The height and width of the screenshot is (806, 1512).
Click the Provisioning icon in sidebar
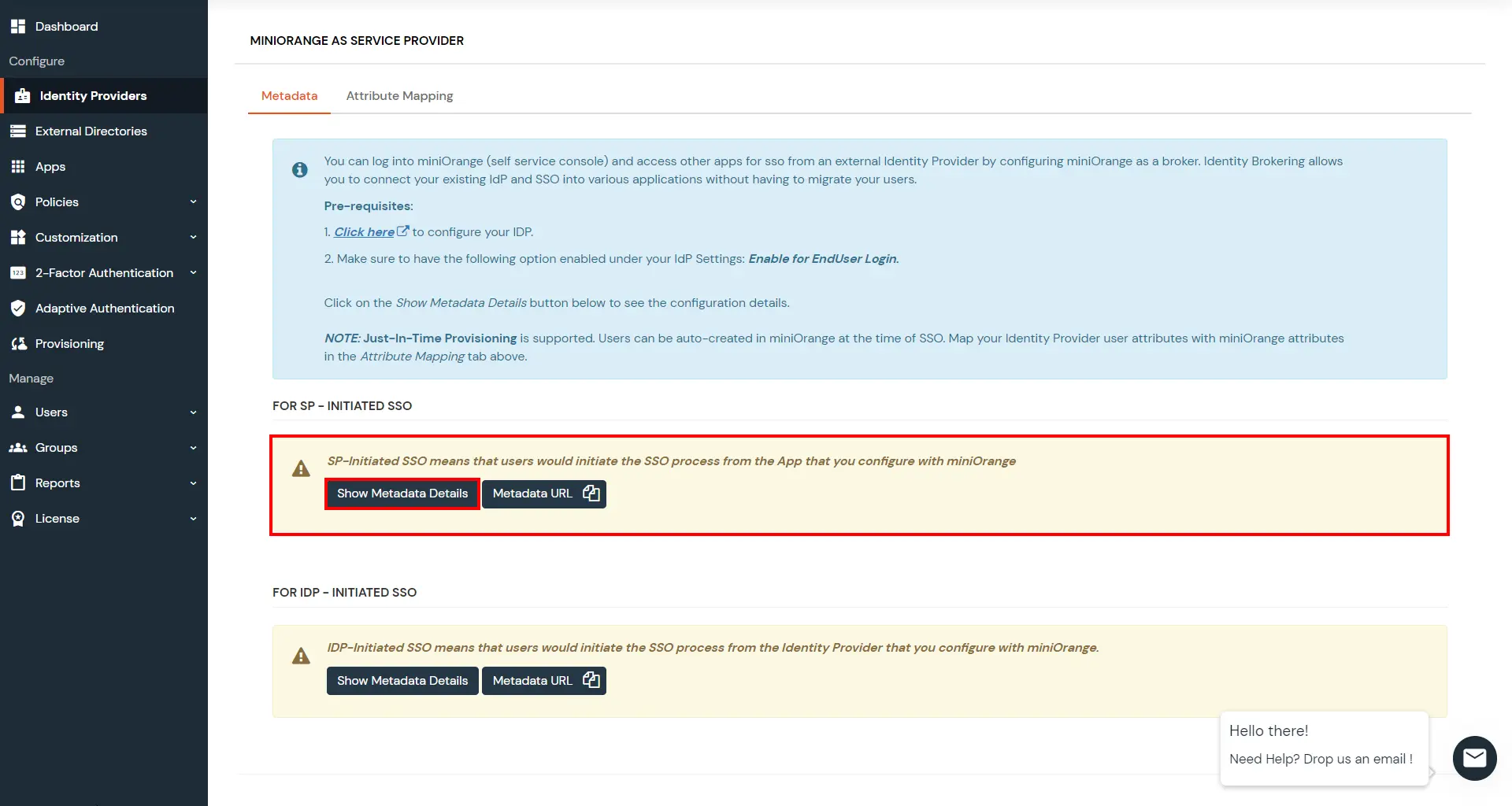tap(18, 343)
